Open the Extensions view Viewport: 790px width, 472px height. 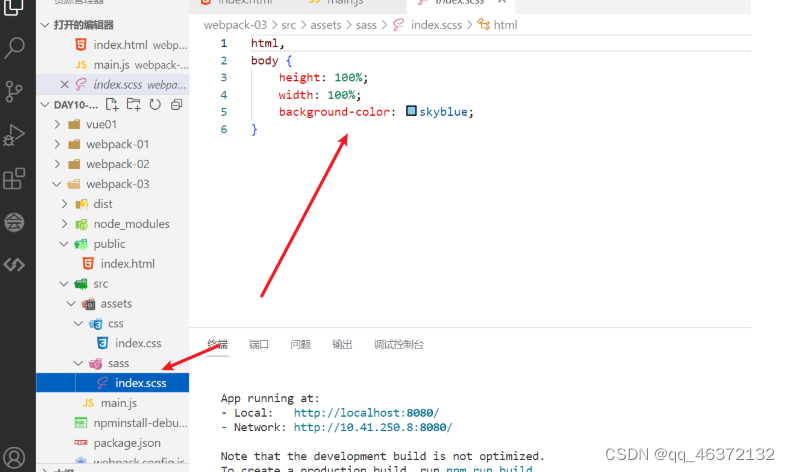click(x=14, y=178)
